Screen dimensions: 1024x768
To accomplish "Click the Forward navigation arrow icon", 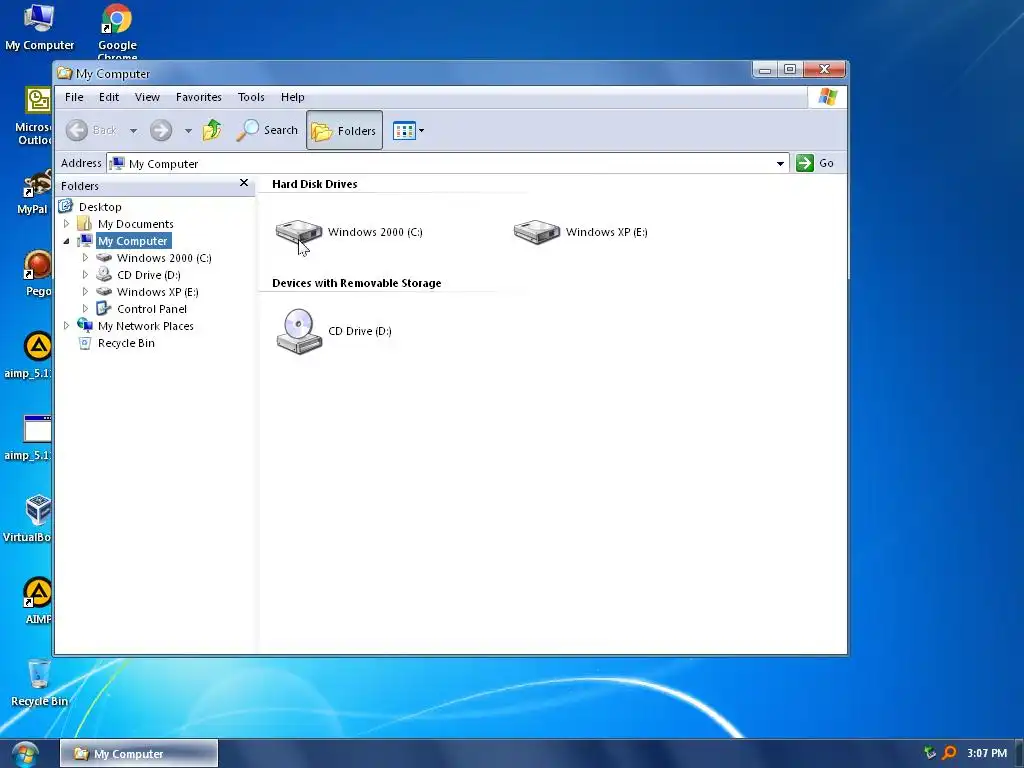I will point(161,131).
